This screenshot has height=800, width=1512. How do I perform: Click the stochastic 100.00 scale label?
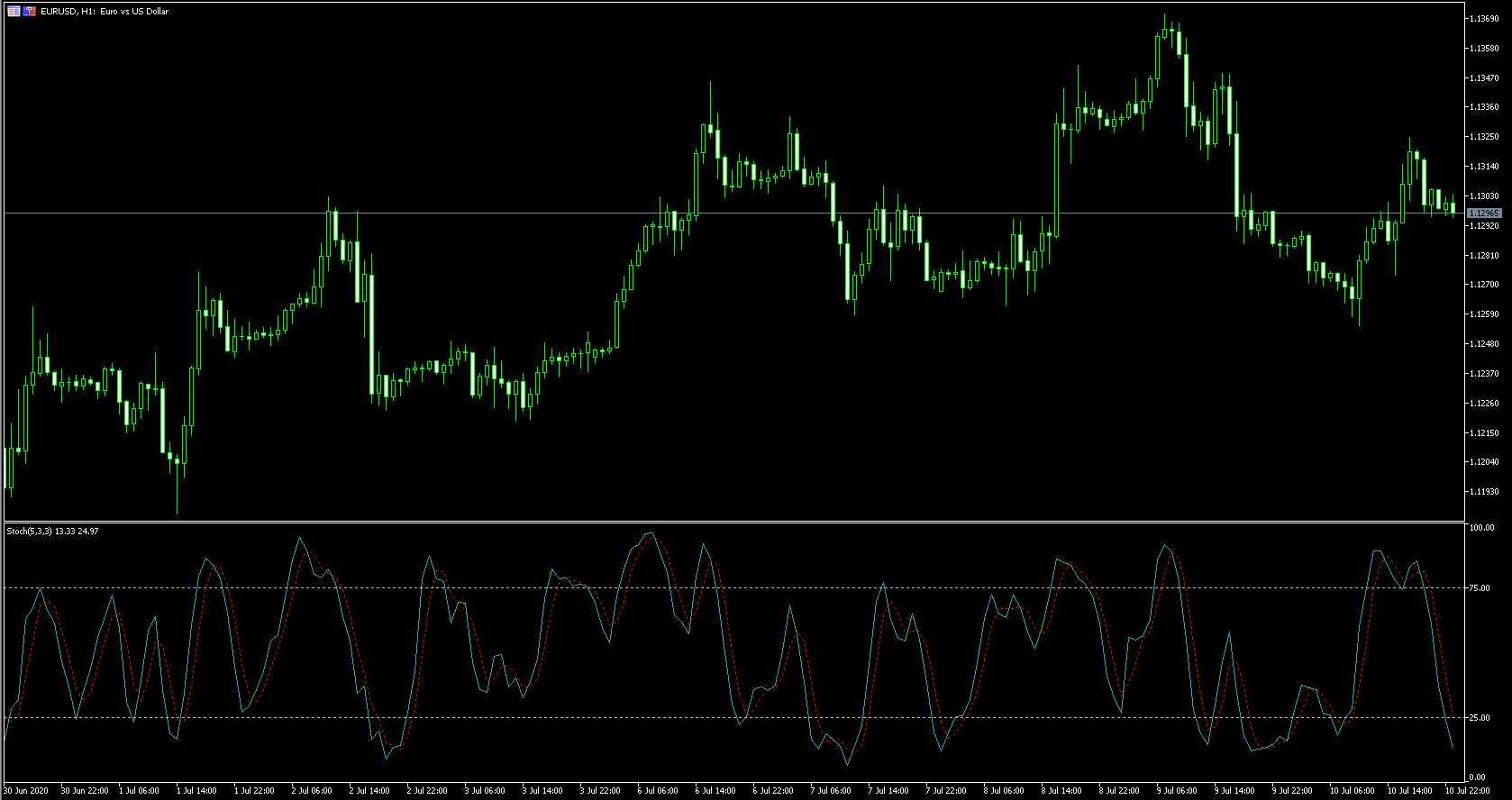(x=1481, y=528)
